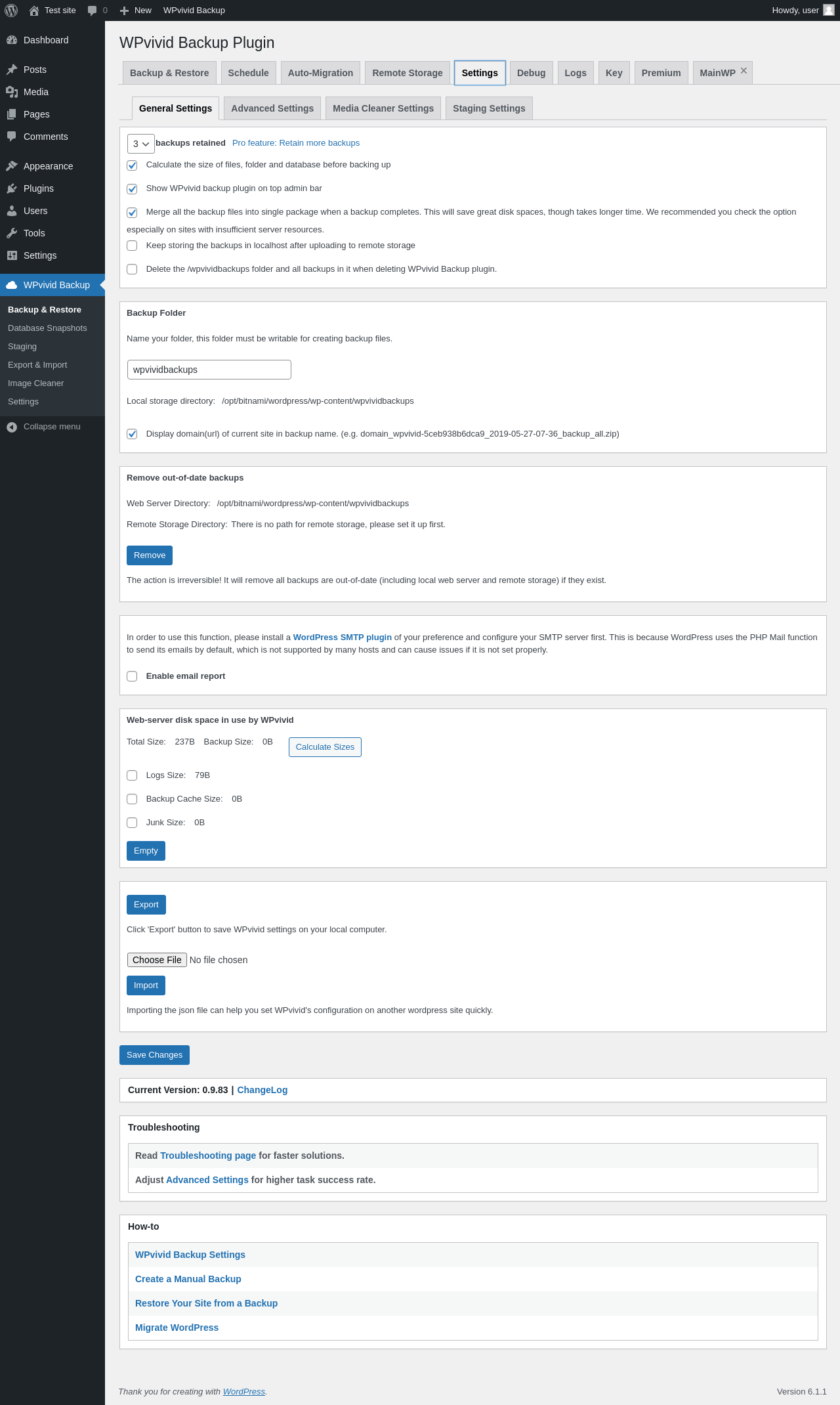Click the WPvivid Backup cloud icon
This screenshot has height=1405, width=840.
tap(12, 285)
